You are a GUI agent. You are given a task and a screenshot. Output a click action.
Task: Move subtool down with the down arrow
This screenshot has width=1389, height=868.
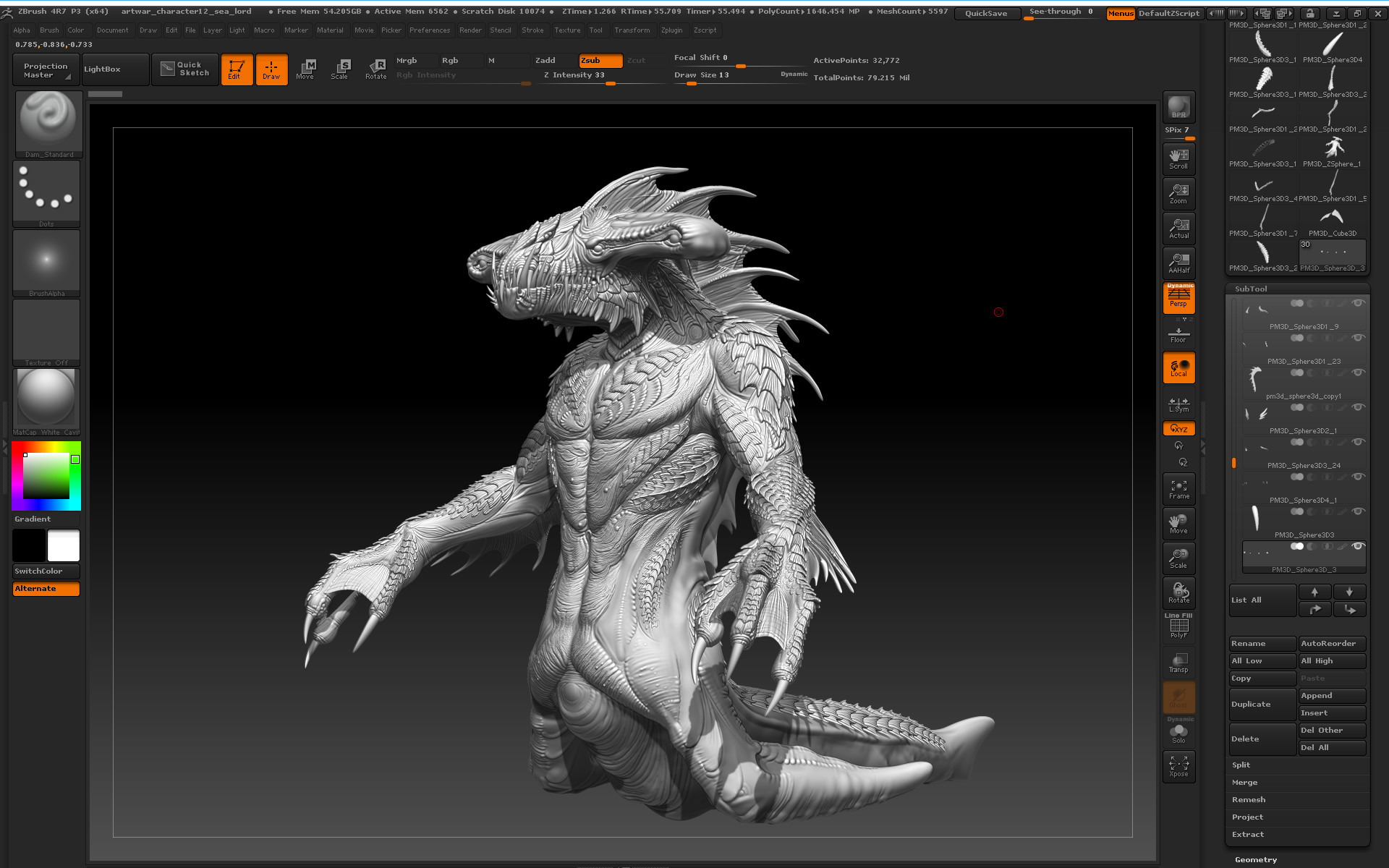coord(1349,592)
